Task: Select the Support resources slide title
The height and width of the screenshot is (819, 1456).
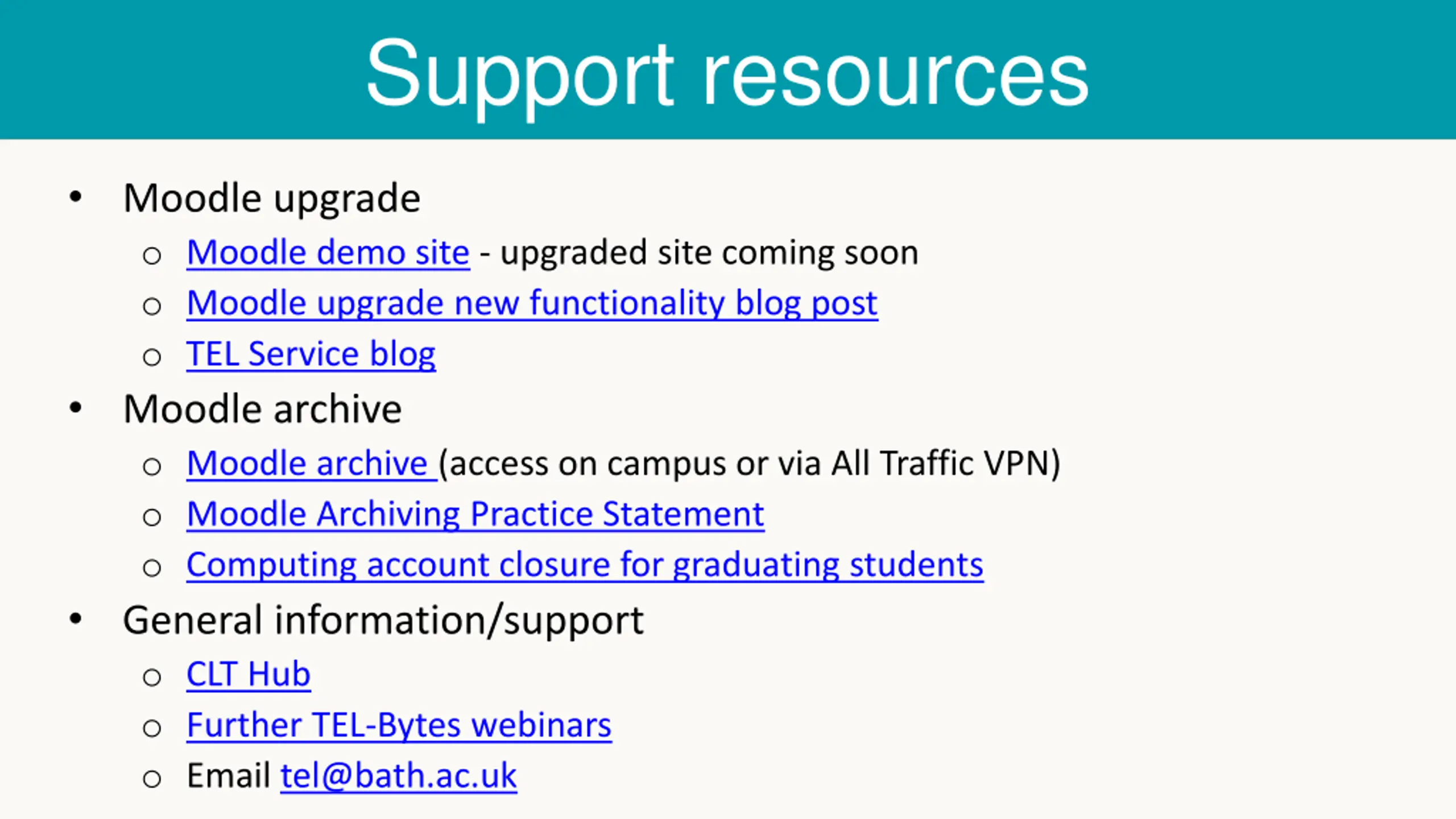Action: coord(727,73)
